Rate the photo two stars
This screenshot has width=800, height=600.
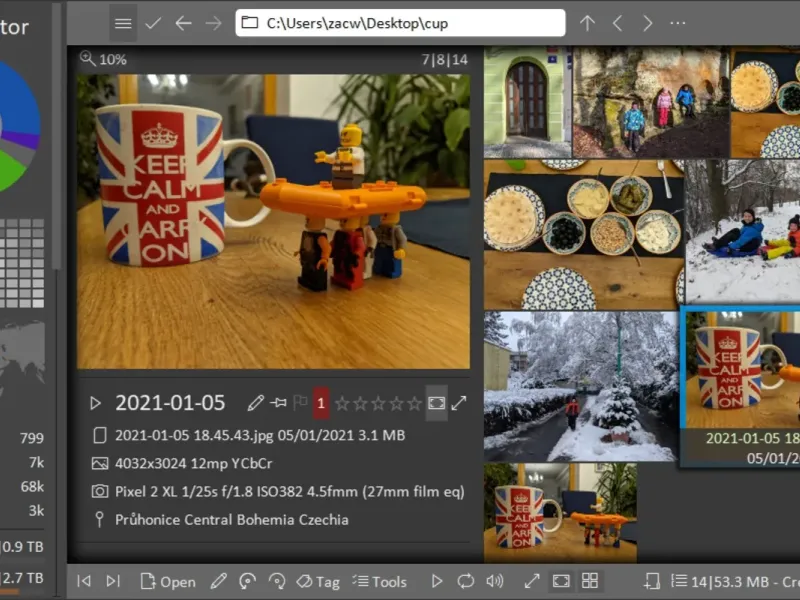click(360, 404)
